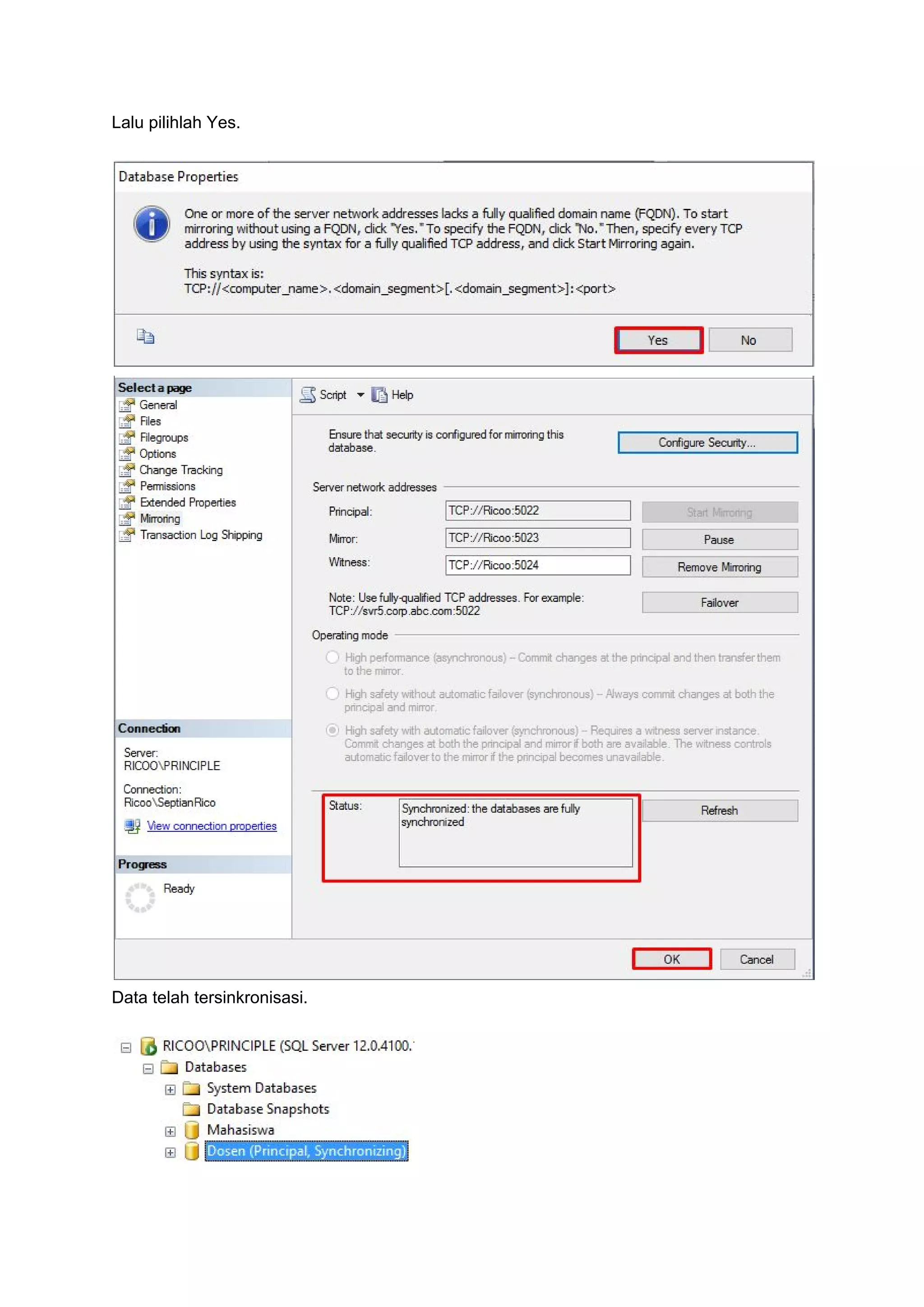Click the Witness server address field

coord(537,565)
